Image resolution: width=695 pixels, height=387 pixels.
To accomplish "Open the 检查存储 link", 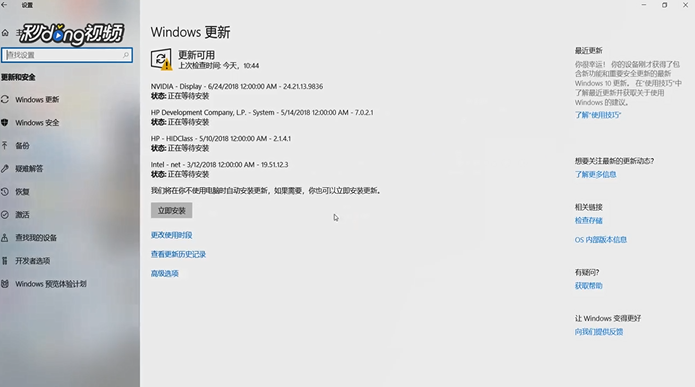I will (589, 220).
